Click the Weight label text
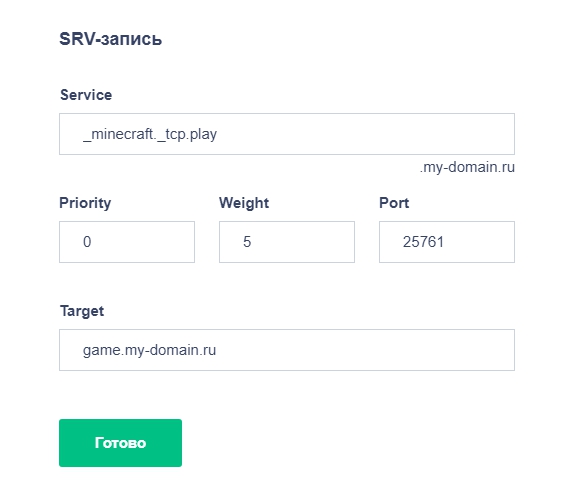The height and width of the screenshot is (485, 562). click(244, 203)
